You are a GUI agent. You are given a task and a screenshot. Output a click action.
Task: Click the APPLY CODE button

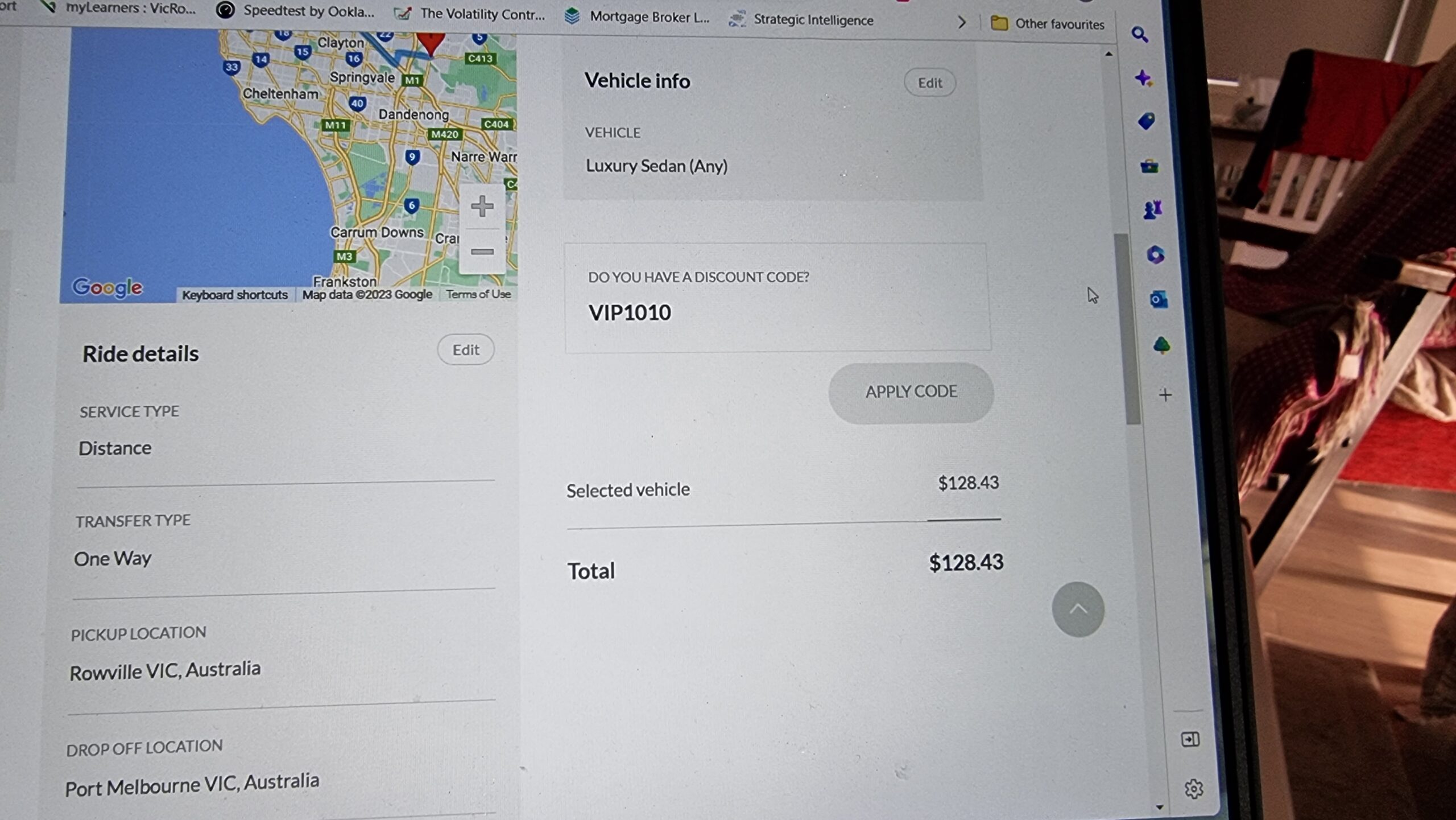pos(911,392)
